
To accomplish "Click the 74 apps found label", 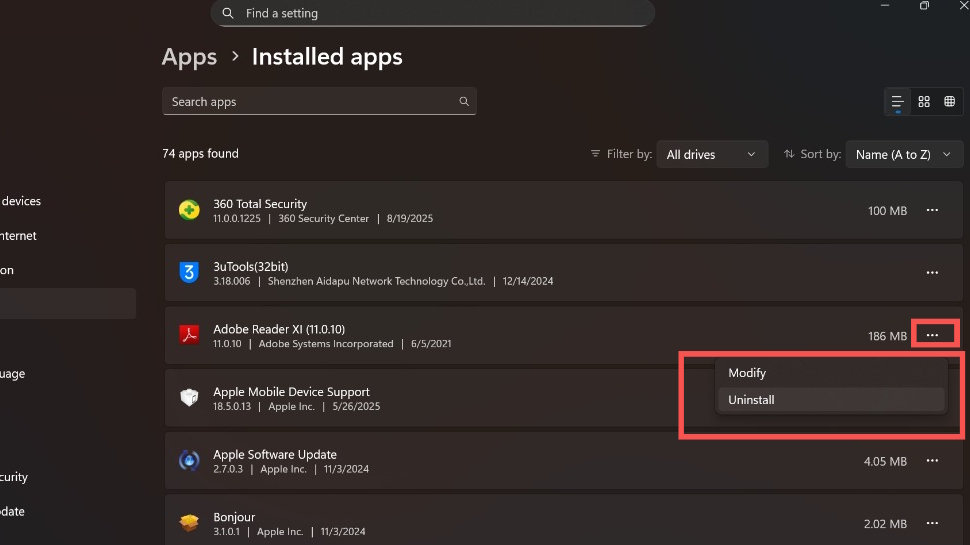I will (x=200, y=153).
